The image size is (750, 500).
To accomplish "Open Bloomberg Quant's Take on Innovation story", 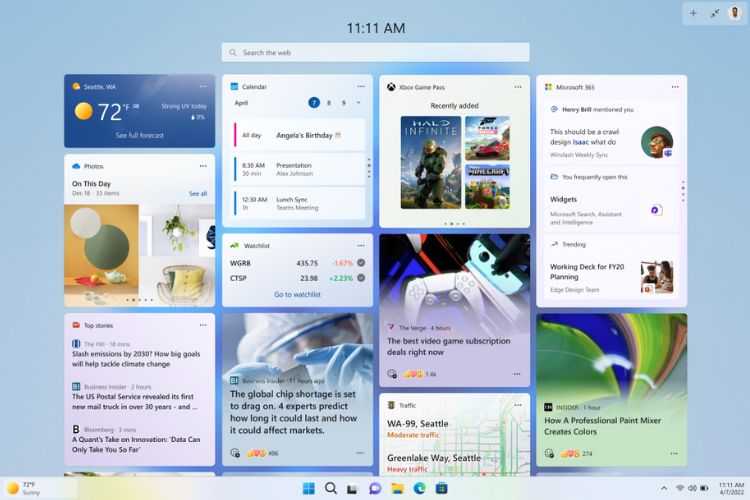I will point(136,440).
